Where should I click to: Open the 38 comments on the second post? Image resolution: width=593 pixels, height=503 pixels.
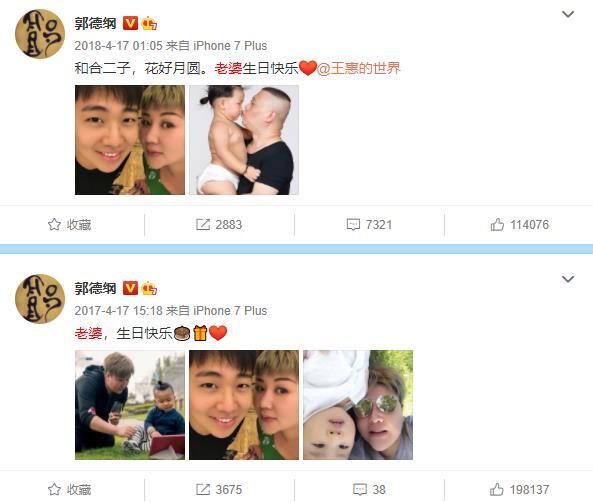coord(369,490)
